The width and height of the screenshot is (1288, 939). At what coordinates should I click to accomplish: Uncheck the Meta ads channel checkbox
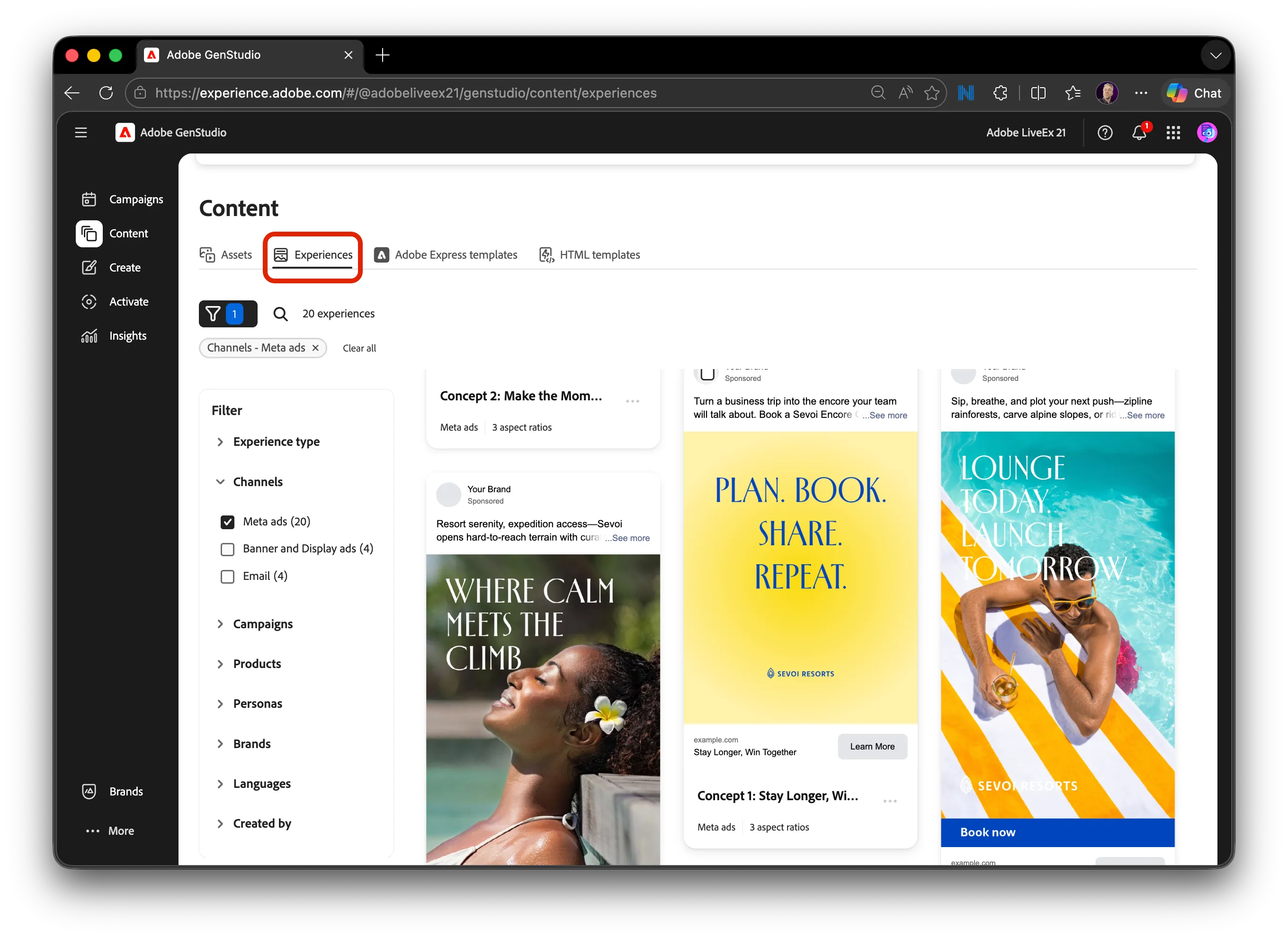(227, 522)
